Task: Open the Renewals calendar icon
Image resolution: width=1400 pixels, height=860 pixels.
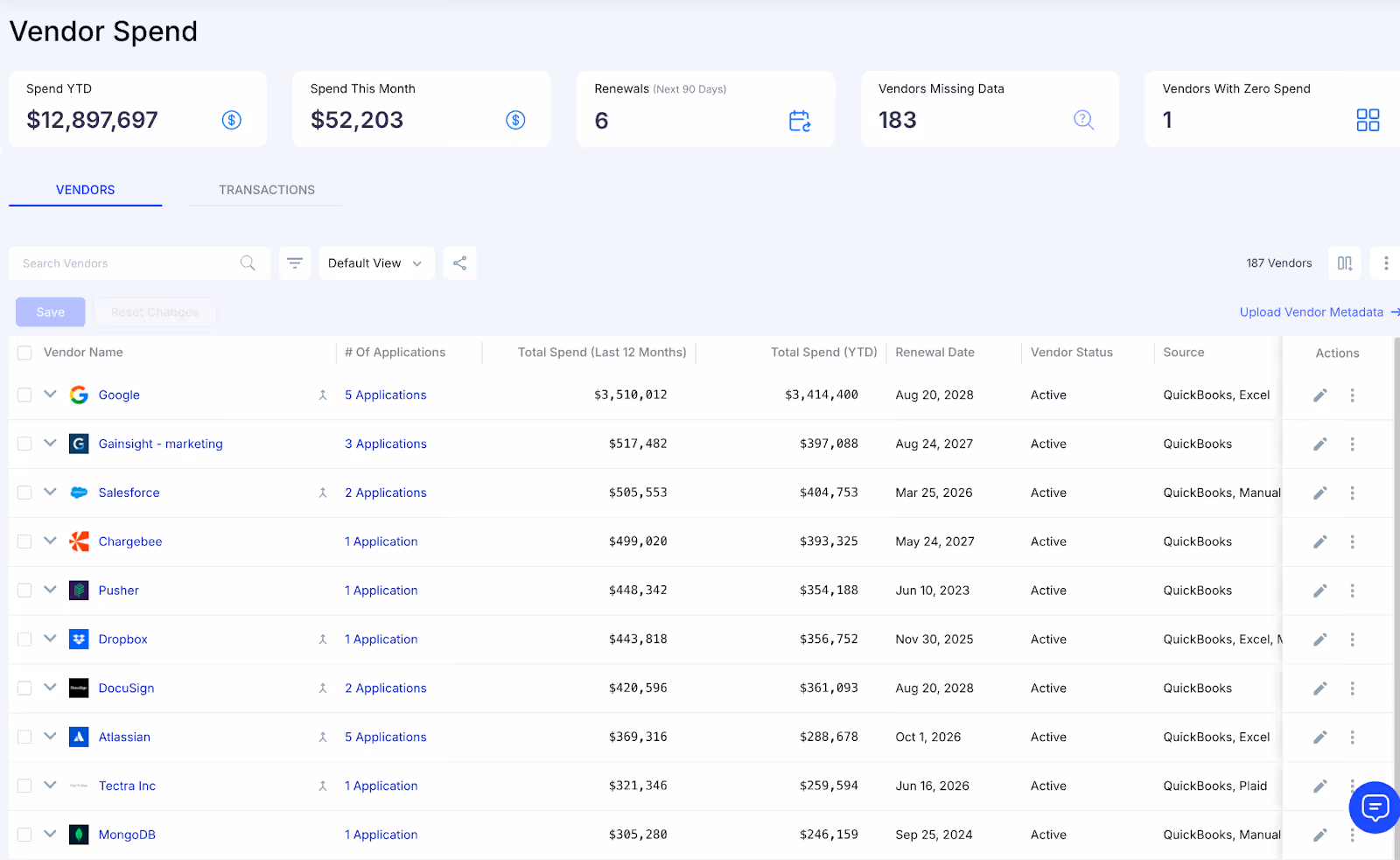Action: coord(800,121)
